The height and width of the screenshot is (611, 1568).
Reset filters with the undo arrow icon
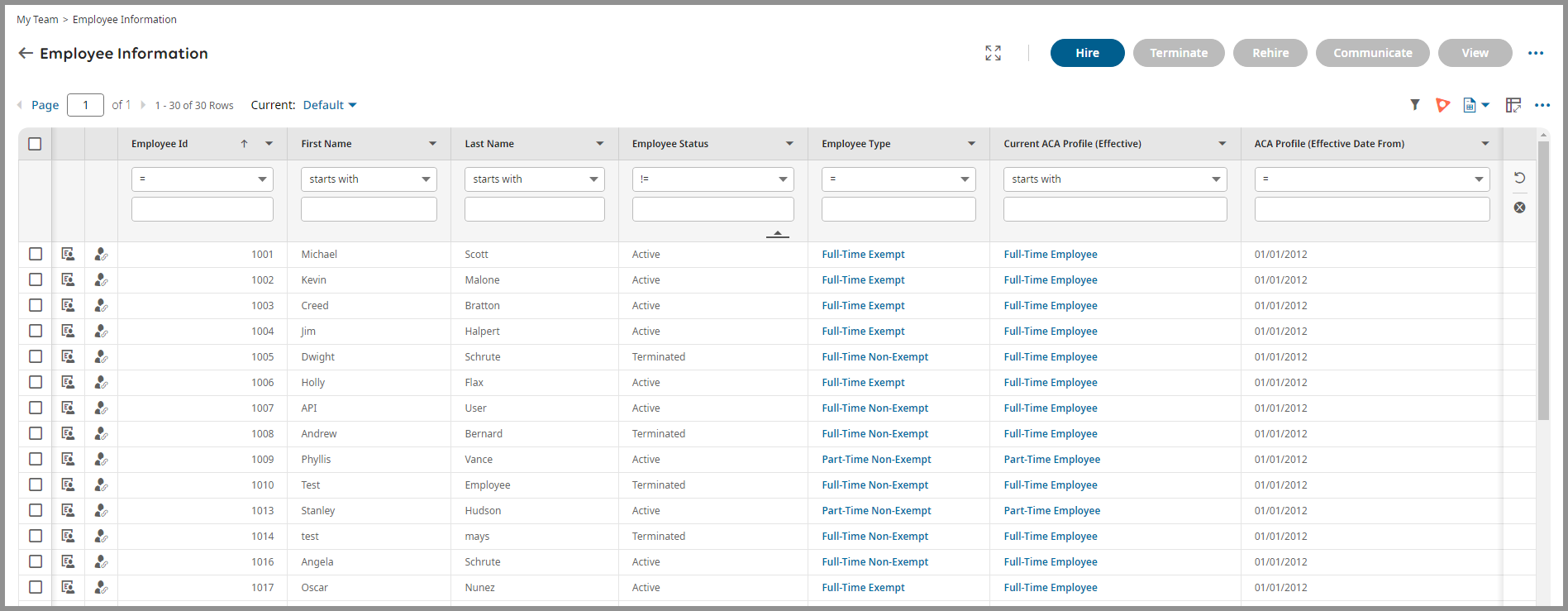click(x=1519, y=178)
